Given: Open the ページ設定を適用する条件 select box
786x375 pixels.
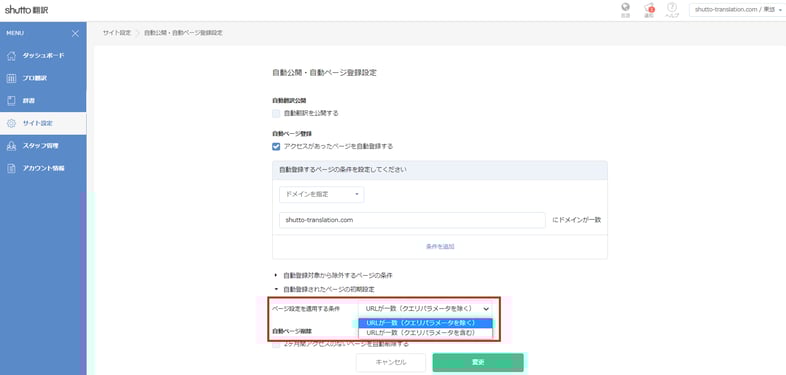Looking at the screenshot, I should click(x=426, y=309).
